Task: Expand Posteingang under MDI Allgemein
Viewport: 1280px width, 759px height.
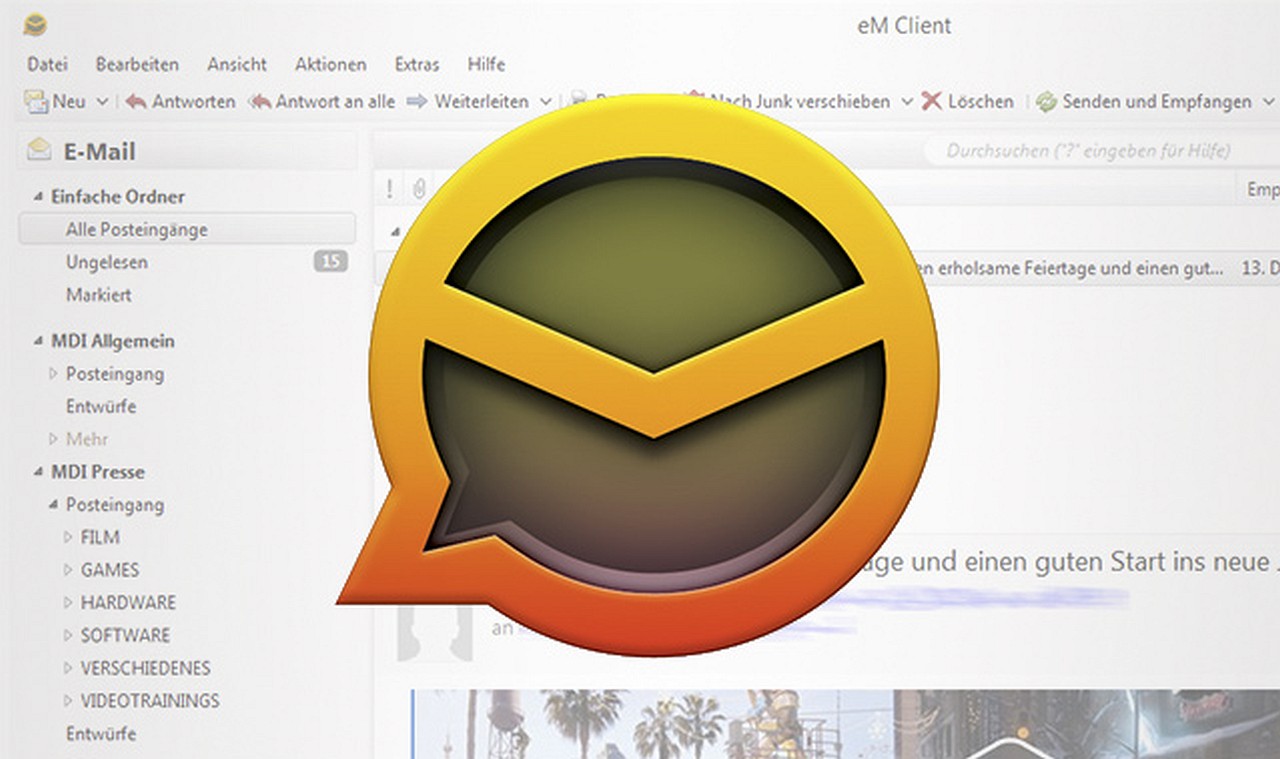Action: click(x=54, y=374)
